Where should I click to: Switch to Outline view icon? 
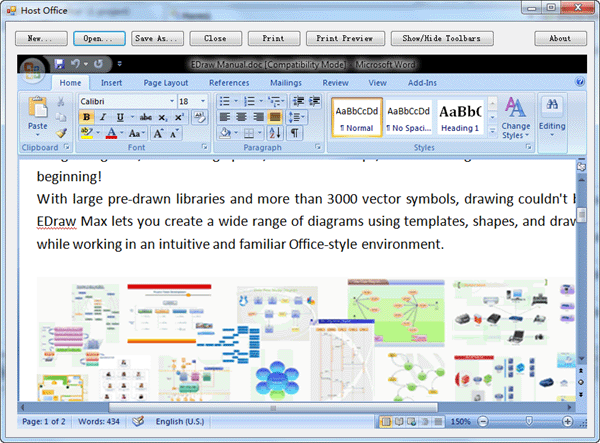pos(425,422)
